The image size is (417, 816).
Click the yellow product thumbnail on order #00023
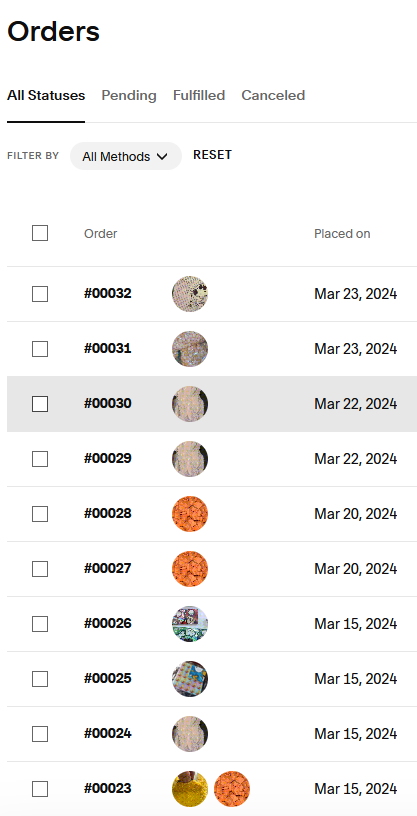[190, 789]
